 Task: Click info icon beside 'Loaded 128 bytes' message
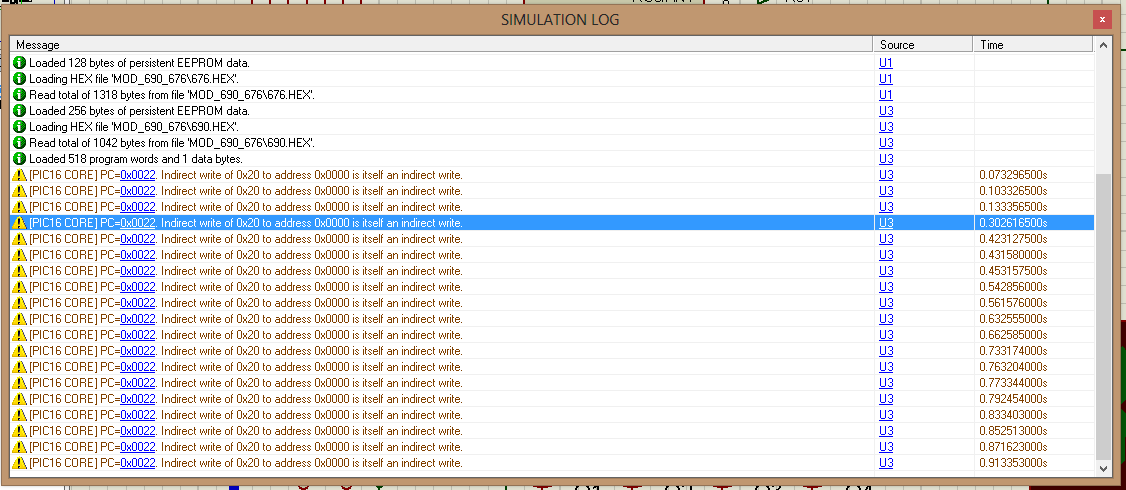[19, 63]
